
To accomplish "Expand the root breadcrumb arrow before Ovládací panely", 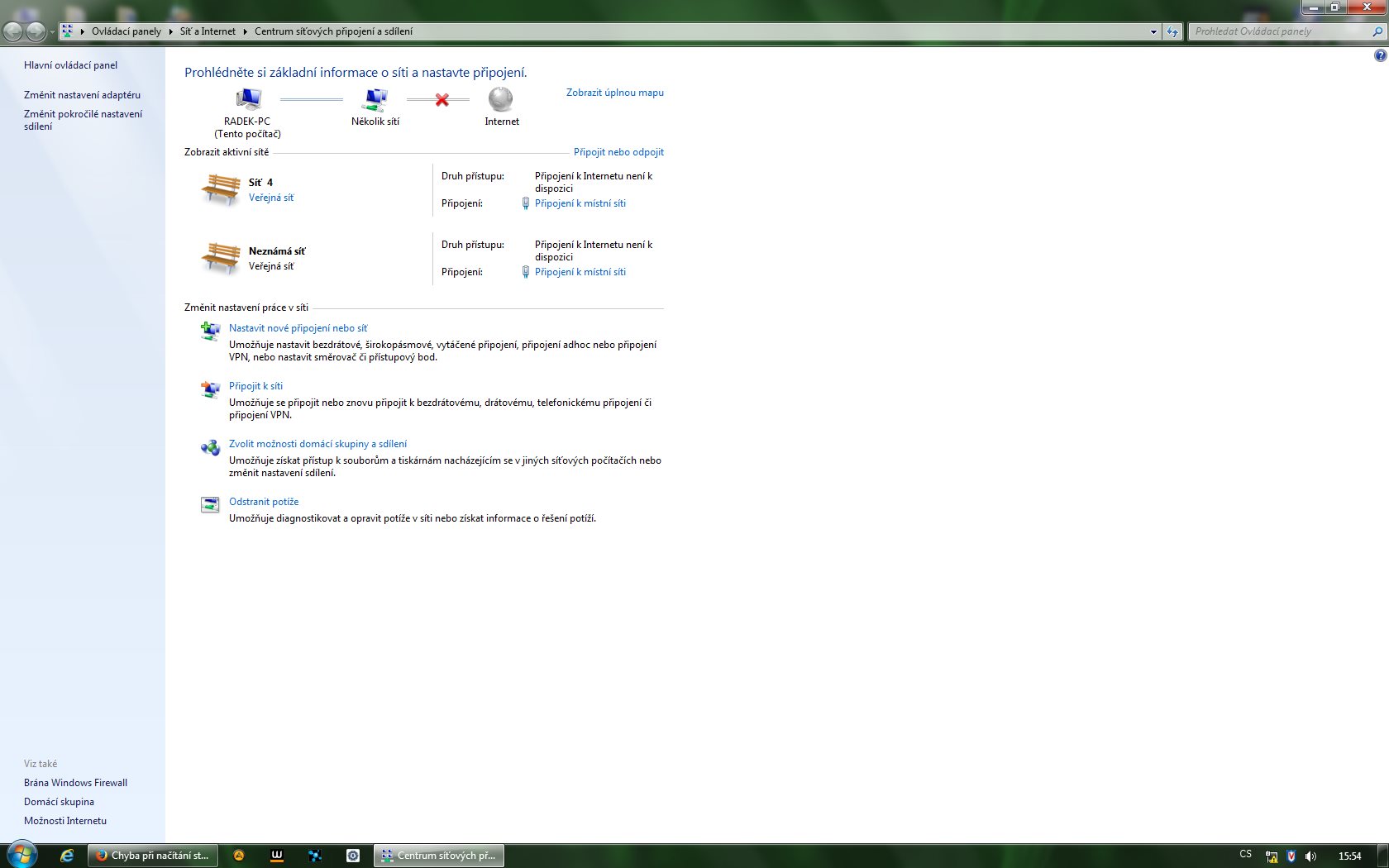I will 83,31.
